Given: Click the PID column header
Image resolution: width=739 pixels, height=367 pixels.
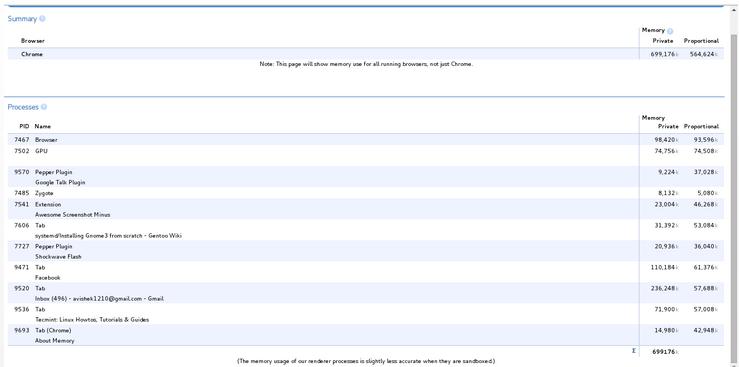Looking at the screenshot, I should [24, 126].
